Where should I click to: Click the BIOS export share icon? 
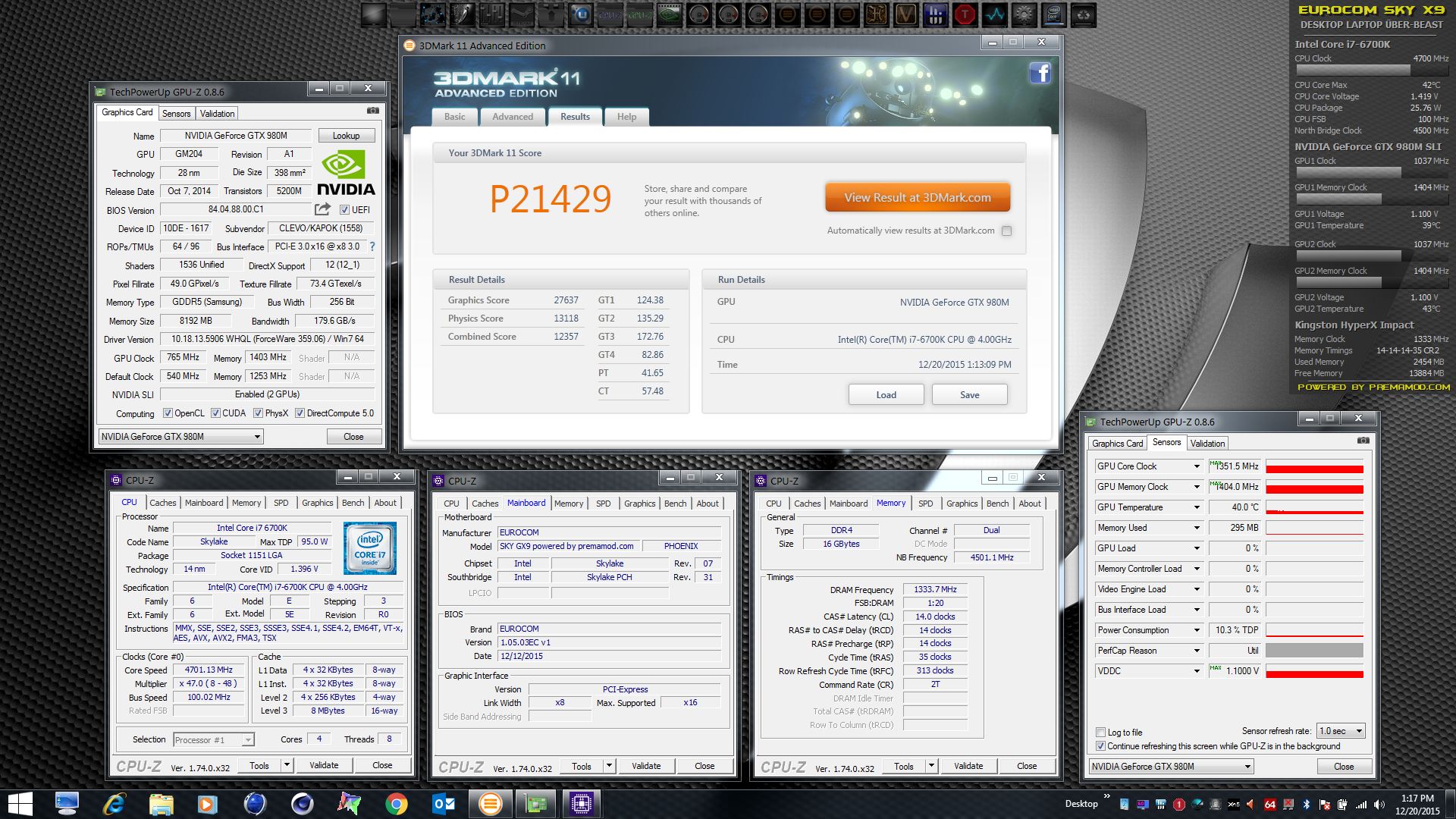point(323,209)
